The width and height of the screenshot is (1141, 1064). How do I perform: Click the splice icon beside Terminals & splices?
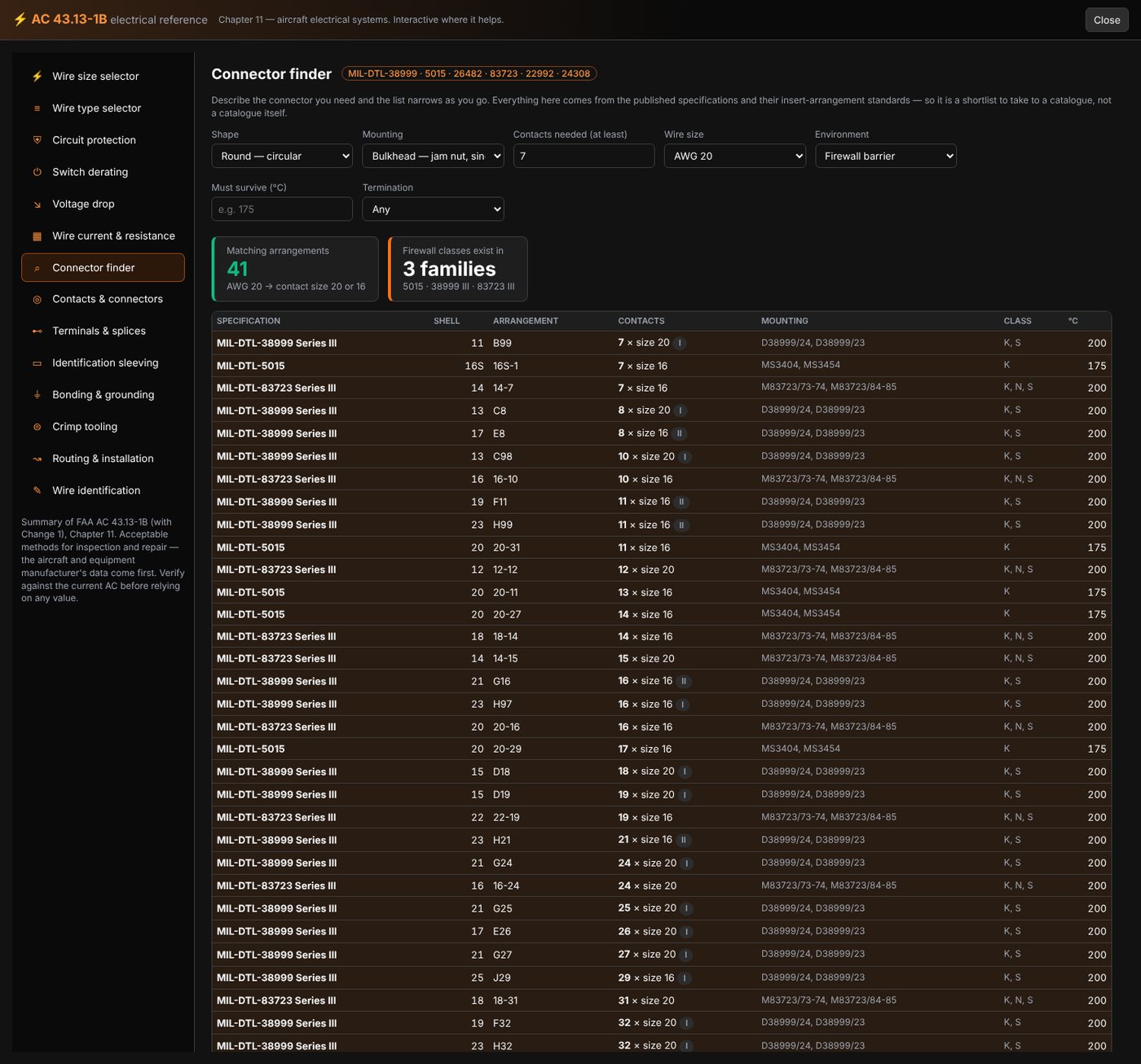point(37,332)
